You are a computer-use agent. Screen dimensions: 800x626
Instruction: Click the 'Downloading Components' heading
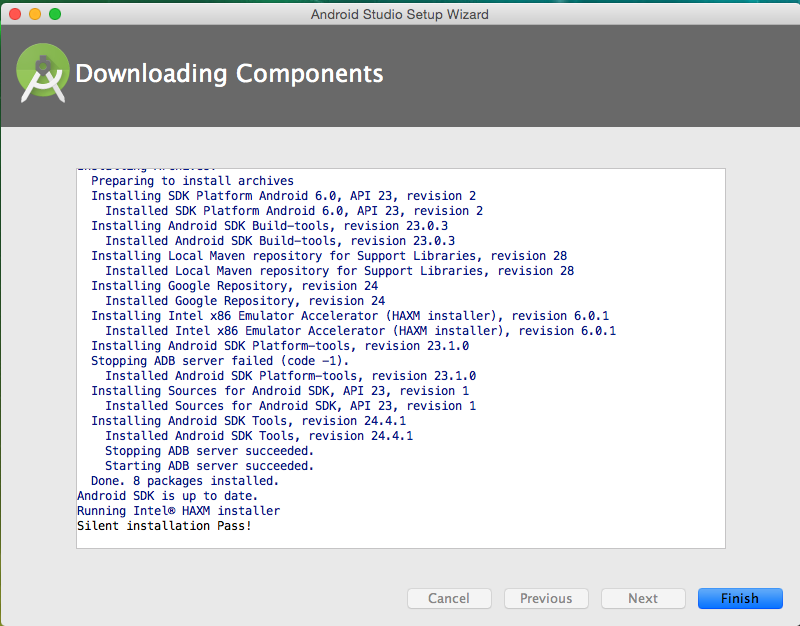point(229,73)
